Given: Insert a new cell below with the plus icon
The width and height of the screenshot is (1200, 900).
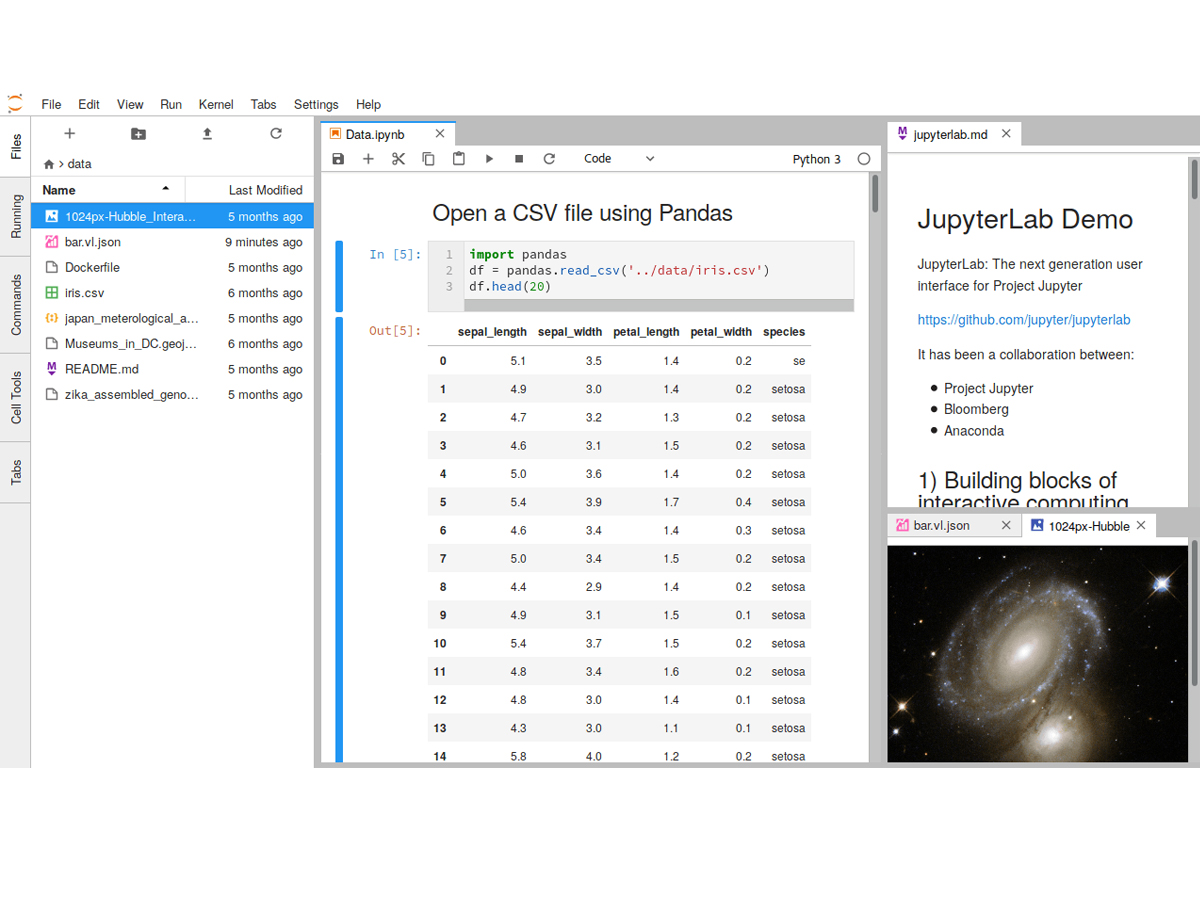Looking at the screenshot, I should 368,159.
